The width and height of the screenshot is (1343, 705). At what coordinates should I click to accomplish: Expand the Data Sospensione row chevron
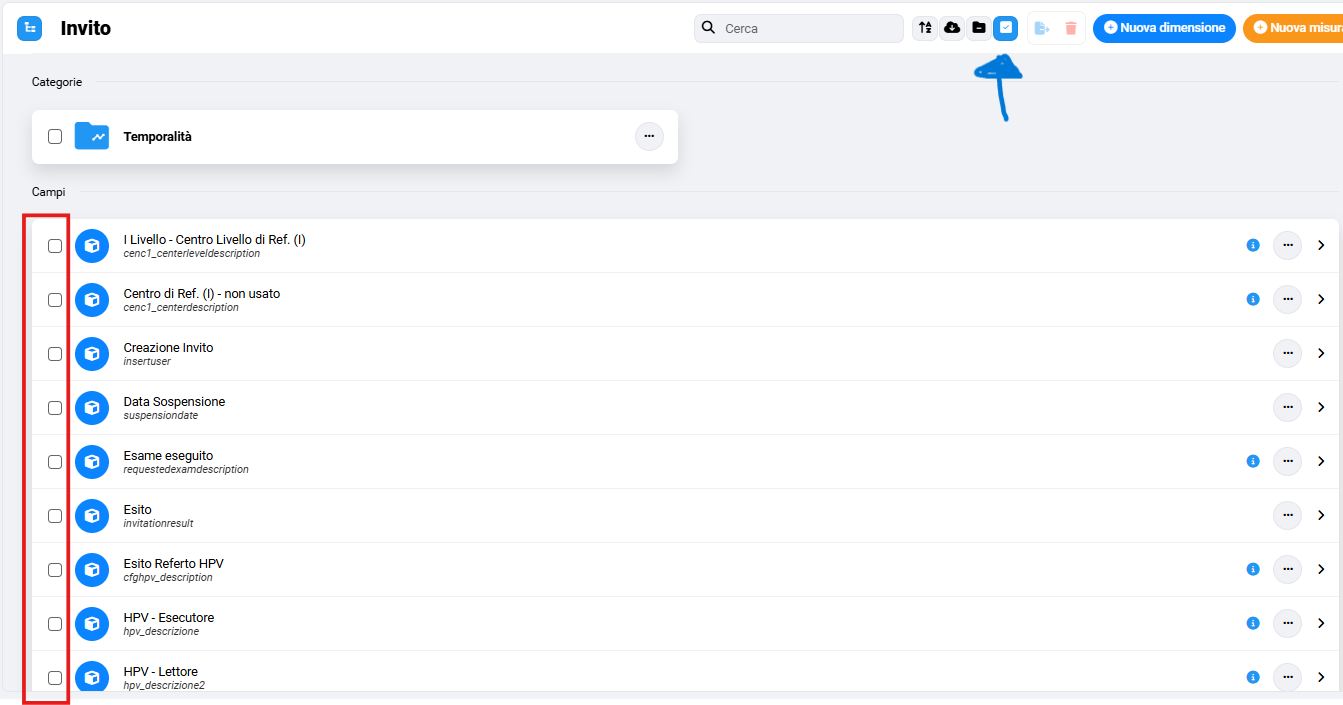1321,407
